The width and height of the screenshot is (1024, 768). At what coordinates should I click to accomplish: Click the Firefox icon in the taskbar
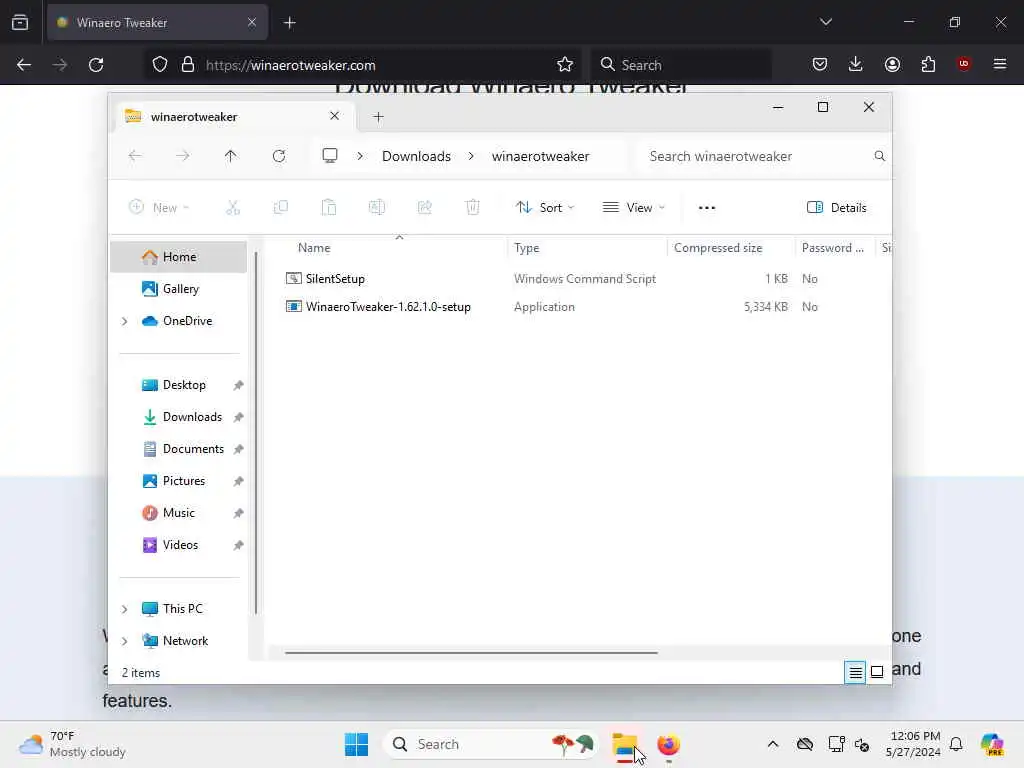click(x=668, y=744)
